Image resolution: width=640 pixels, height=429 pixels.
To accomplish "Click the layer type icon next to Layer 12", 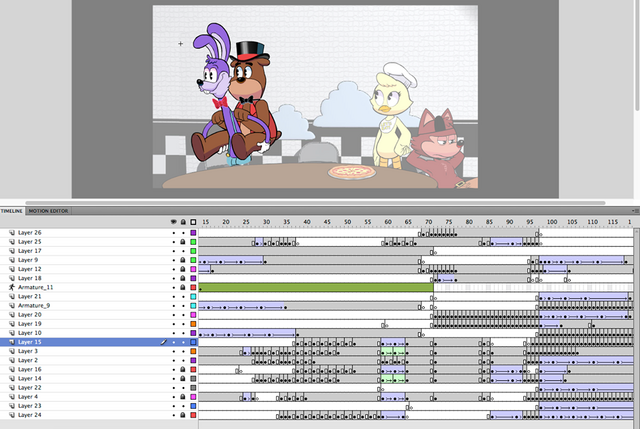I will click(x=12, y=269).
